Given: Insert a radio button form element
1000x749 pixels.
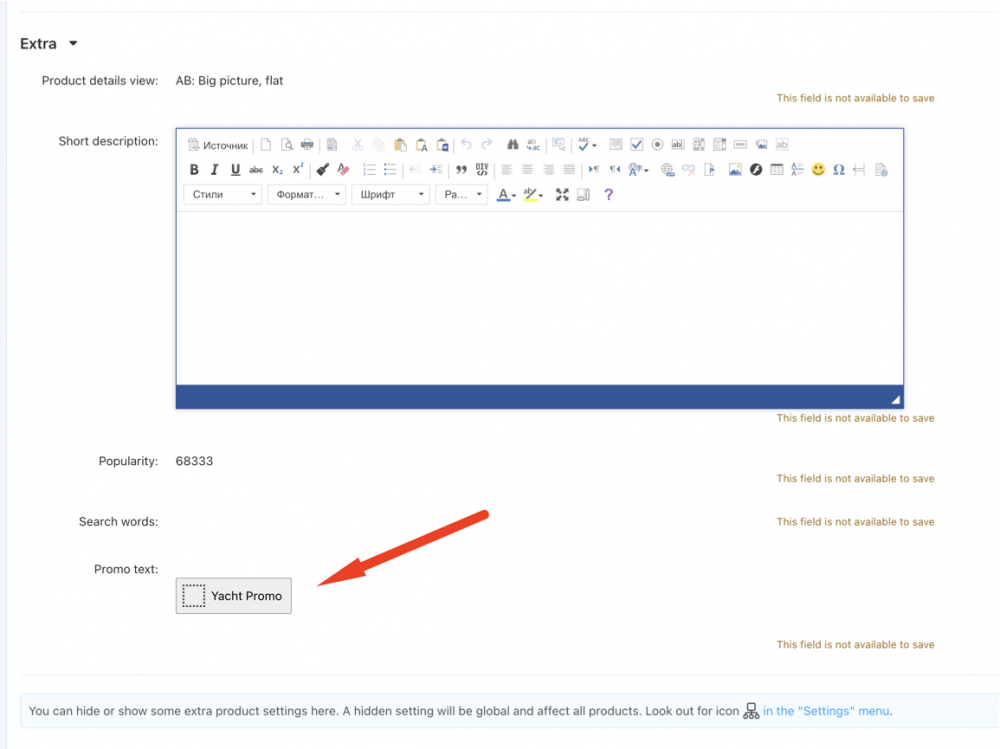Looking at the screenshot, I should (x=657, y=145).
